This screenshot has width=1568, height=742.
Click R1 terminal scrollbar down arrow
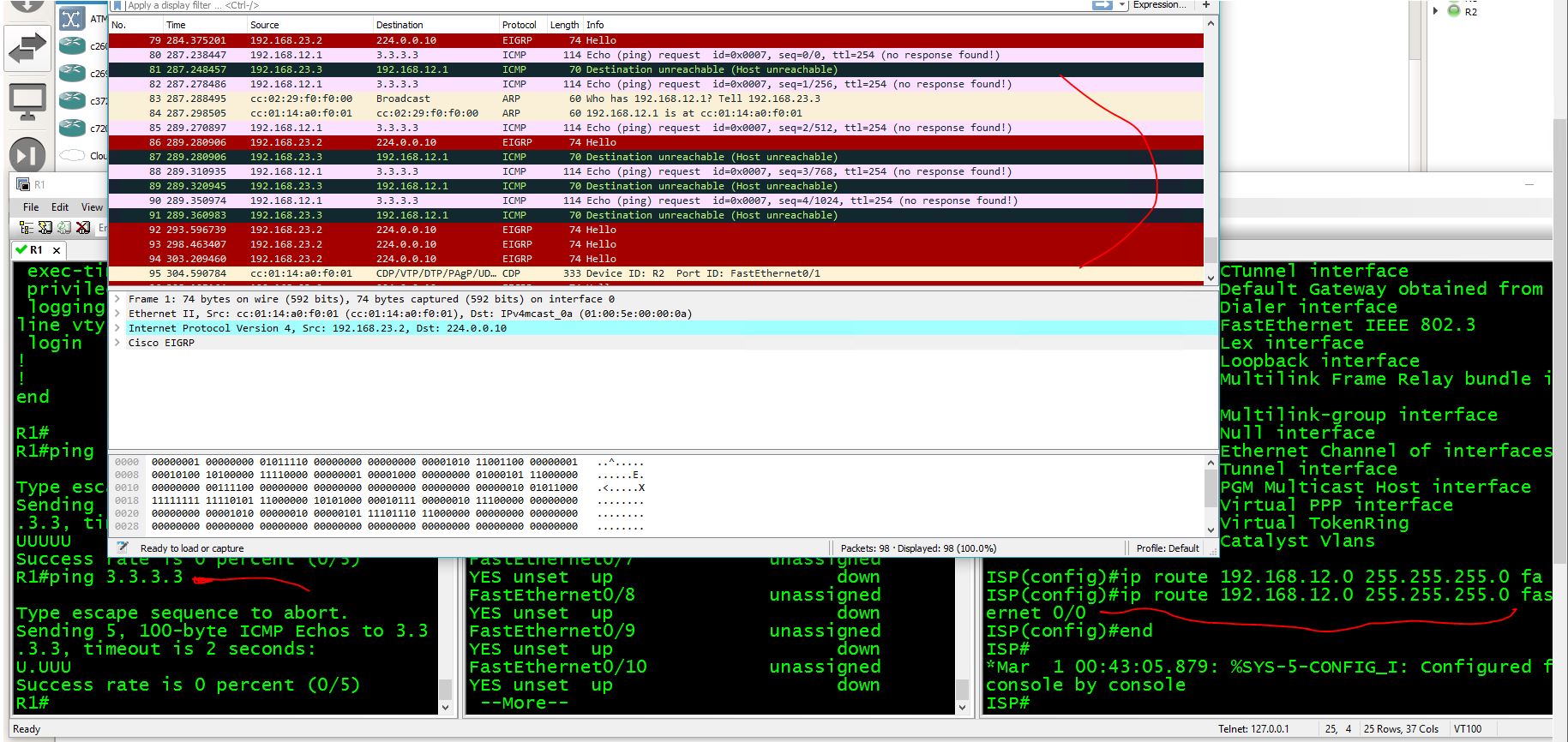tap(445, 707)
